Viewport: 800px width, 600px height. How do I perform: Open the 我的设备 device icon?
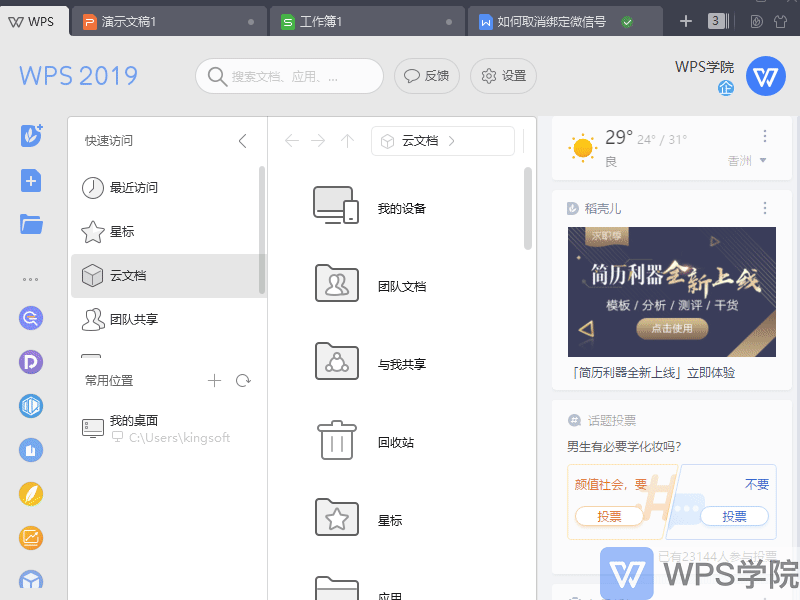coord(336,205)
